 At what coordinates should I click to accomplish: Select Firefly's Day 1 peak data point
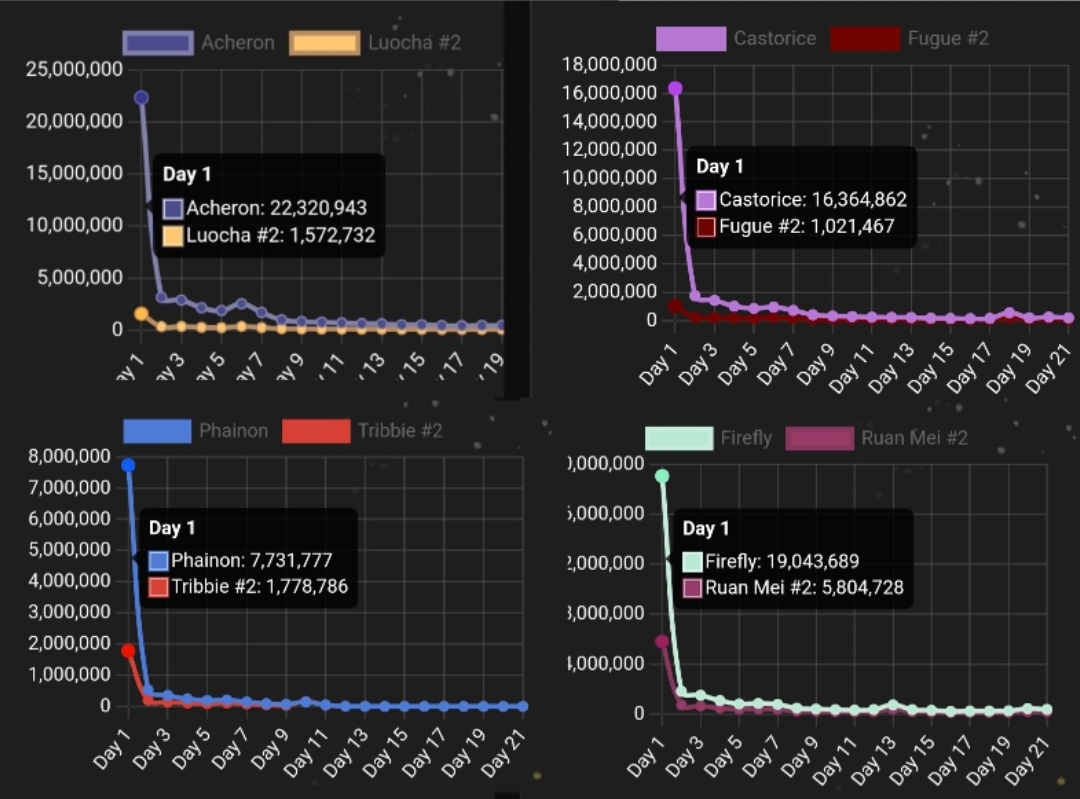click(662, 476)
